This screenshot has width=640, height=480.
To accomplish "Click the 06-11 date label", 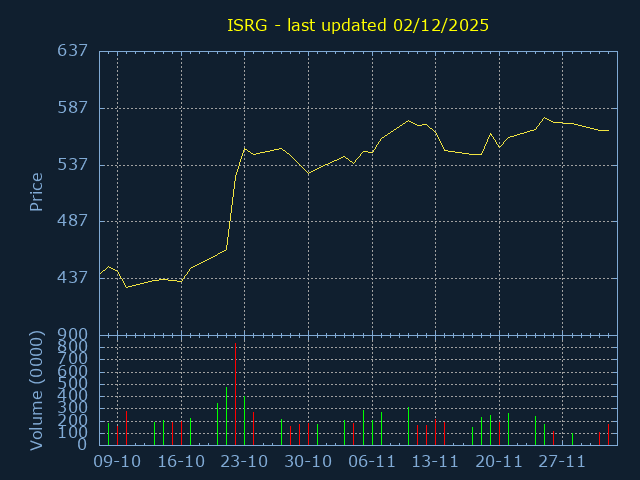I will [x=372, y=462].
